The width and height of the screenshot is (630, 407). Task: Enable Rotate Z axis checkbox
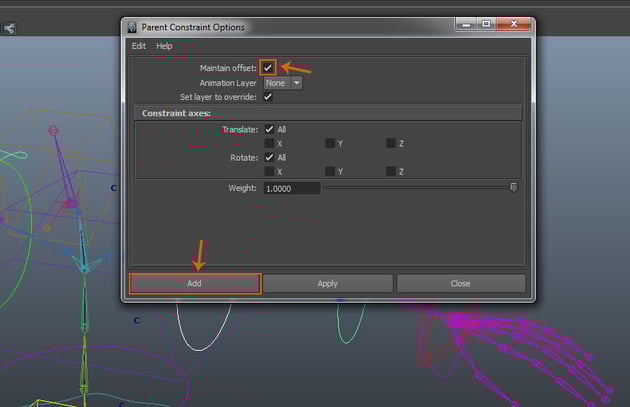(391, 172)
